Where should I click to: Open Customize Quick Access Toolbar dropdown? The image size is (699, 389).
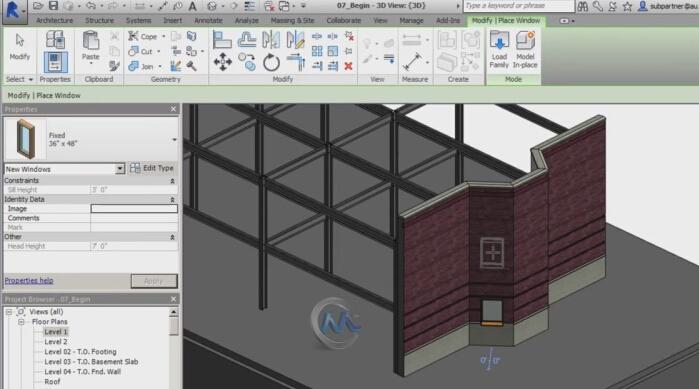point(303,6)
